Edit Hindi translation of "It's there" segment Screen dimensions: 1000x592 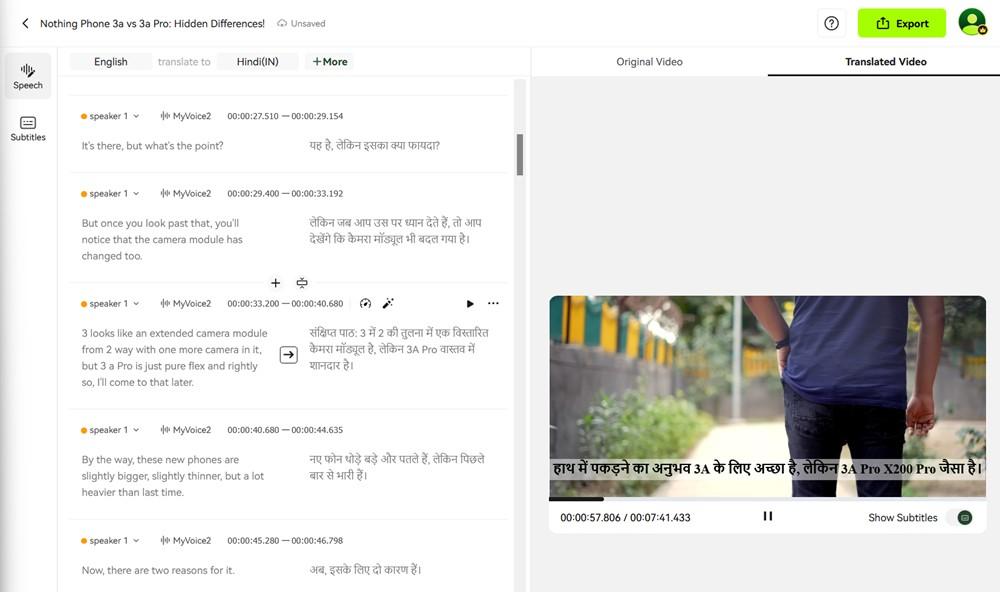[375, 145]
